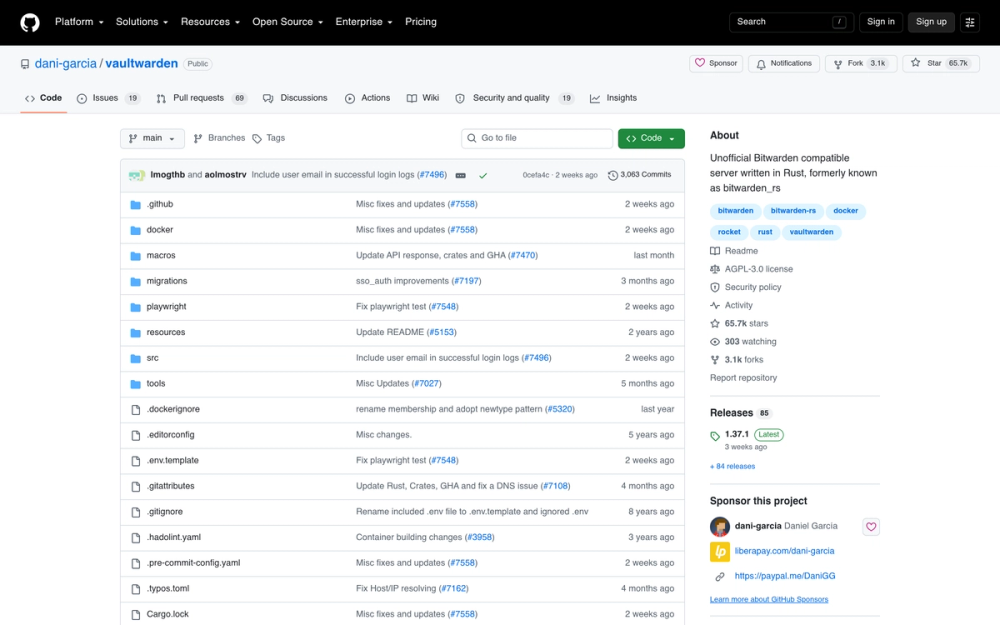
Task: Open the rocket topic tag
Action: (x=729, y=232)
